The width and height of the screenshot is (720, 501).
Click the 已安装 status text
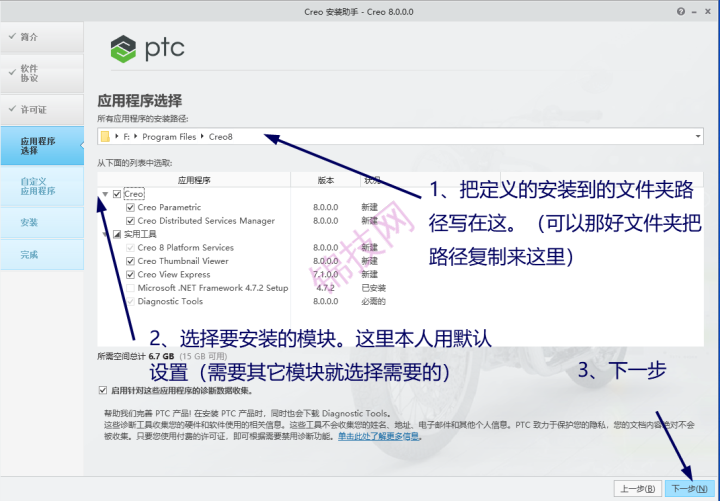(x=373, y=288)
